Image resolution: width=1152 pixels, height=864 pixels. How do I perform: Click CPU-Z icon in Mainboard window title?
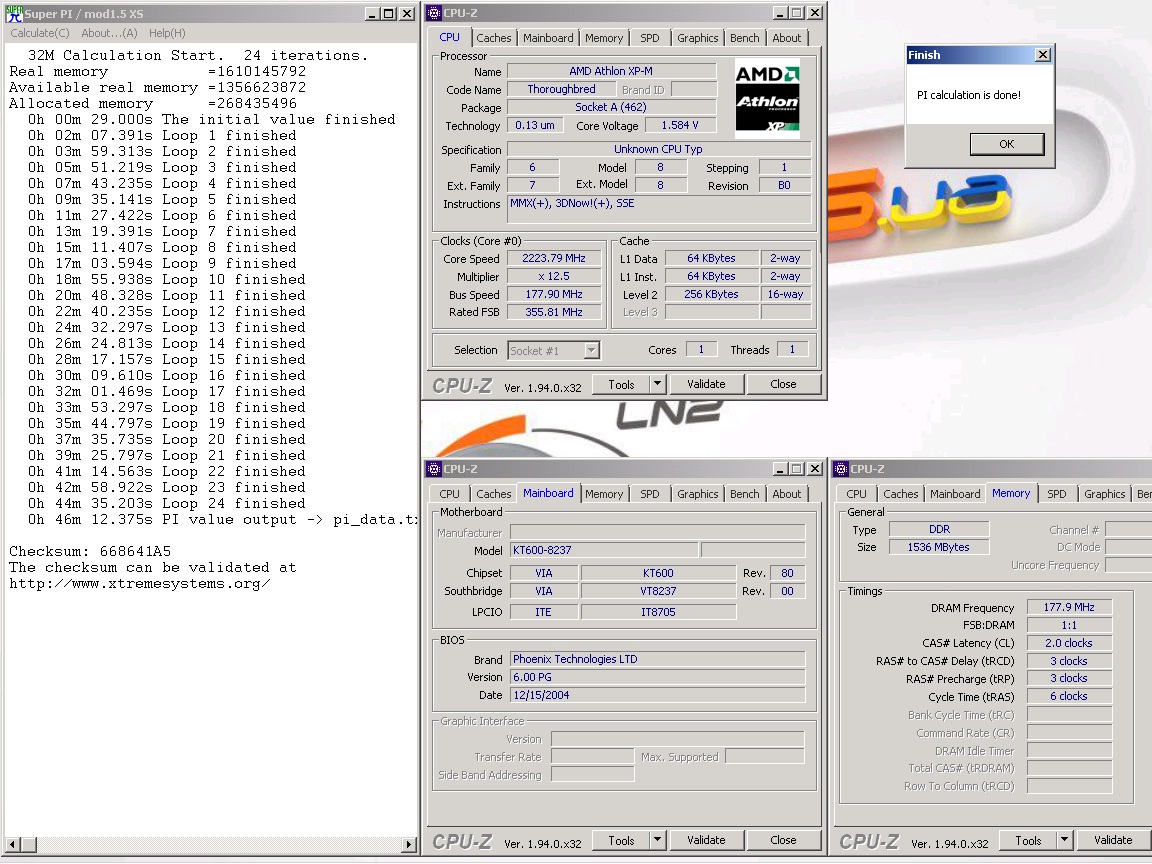[434, 469]
